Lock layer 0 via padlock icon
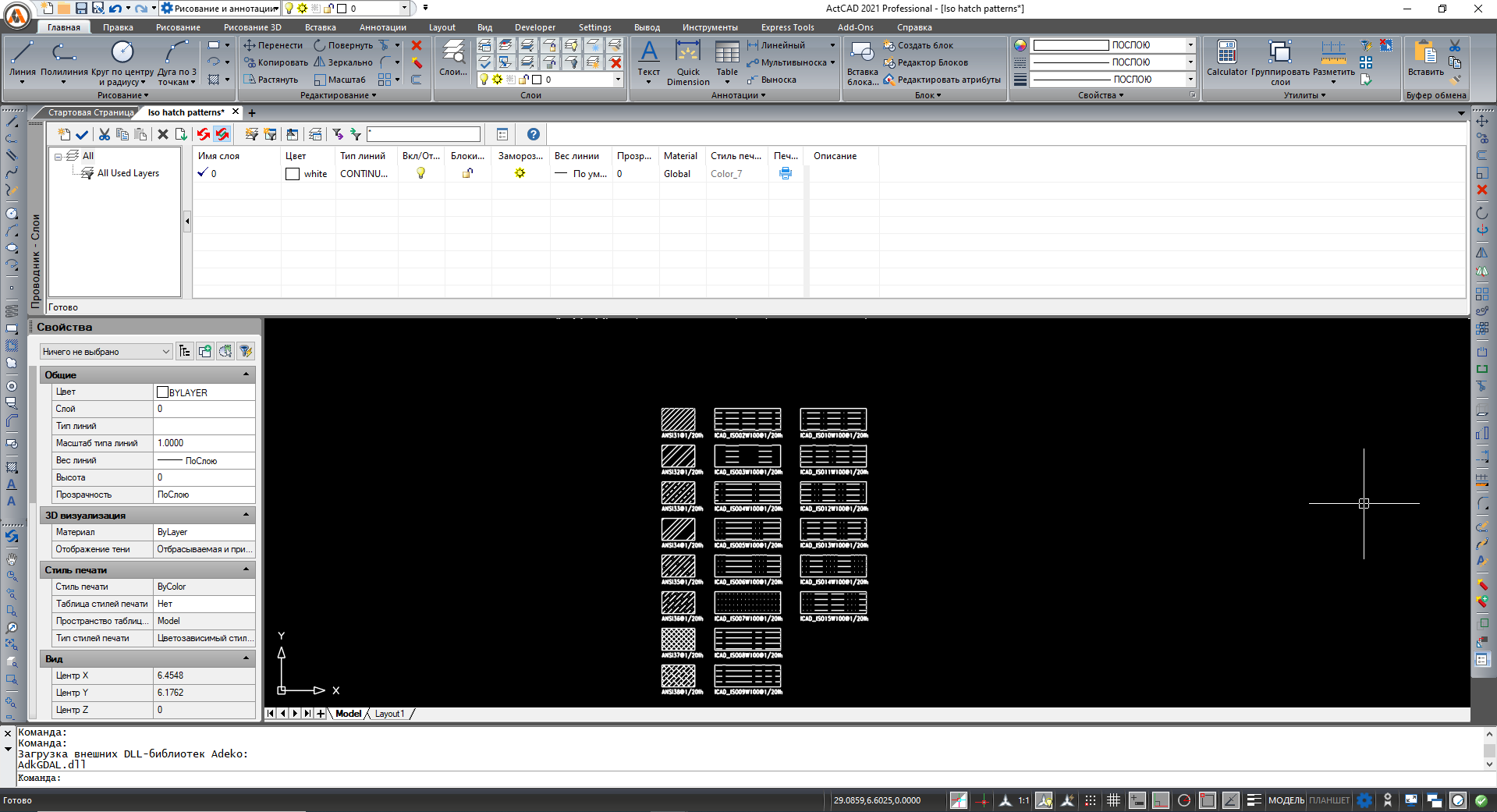This screenshot has width=1497, height=812. (x=466, y=173)
